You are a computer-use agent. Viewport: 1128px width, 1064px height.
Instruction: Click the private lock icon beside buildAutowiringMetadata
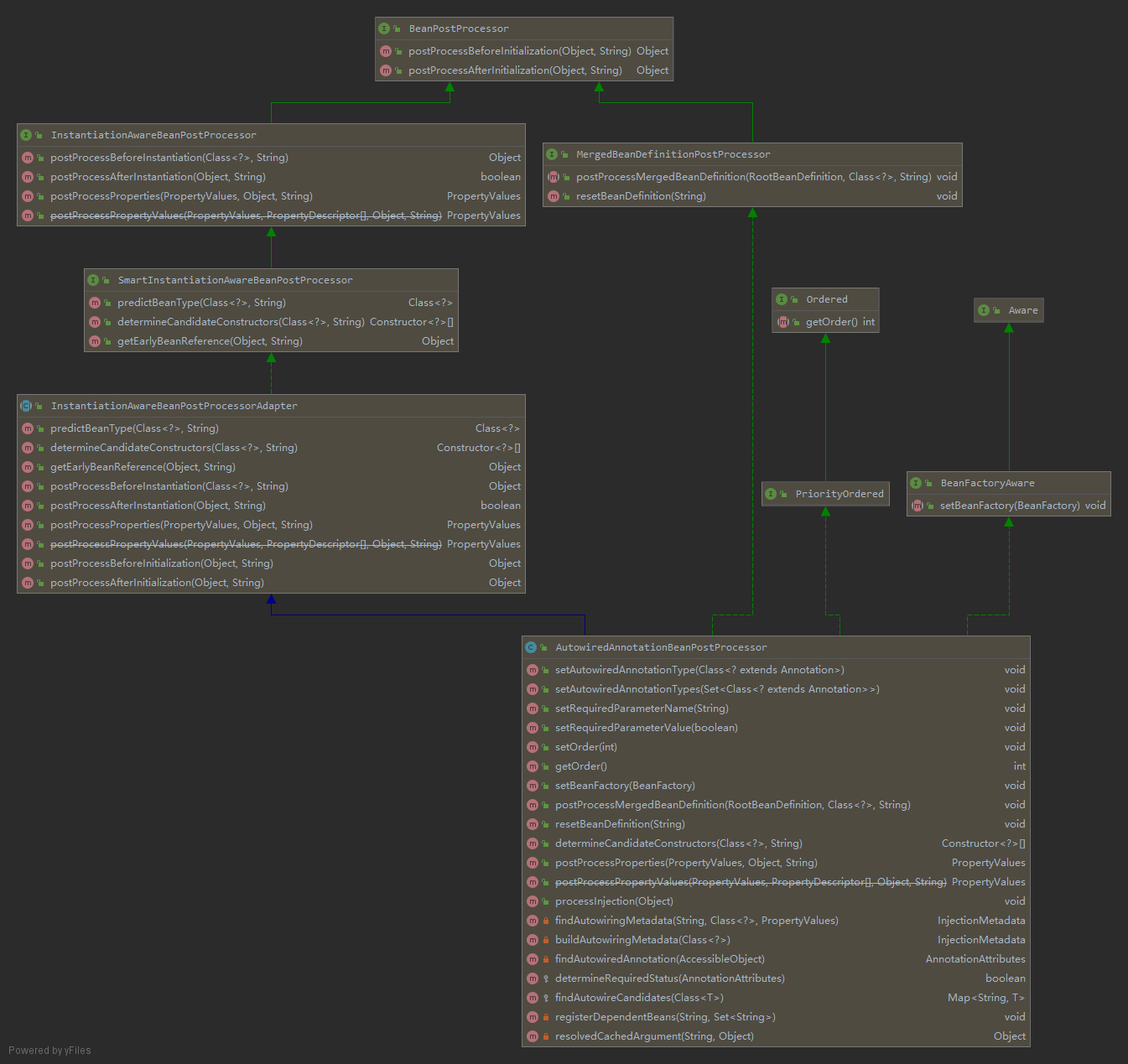(546, 940)
